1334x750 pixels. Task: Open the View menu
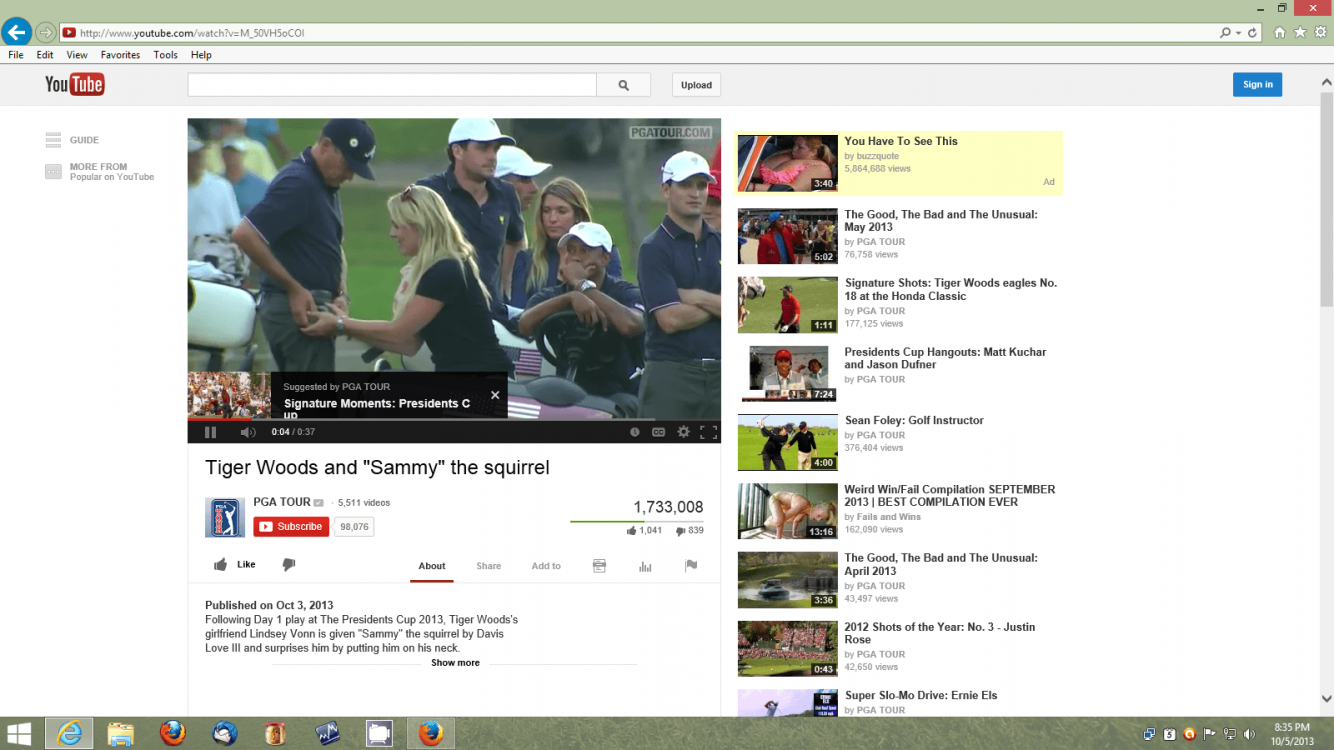[x=77, y=55]
